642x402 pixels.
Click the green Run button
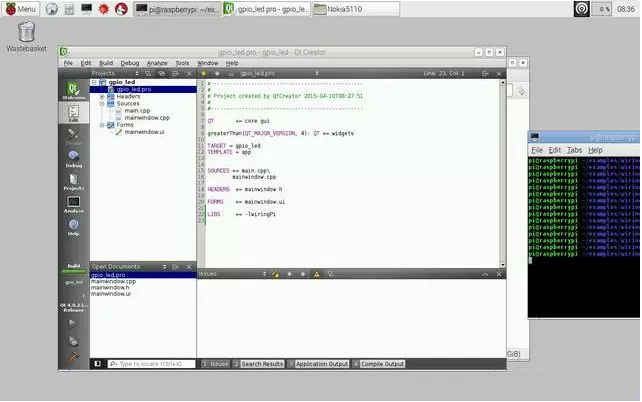coord(73,322)
